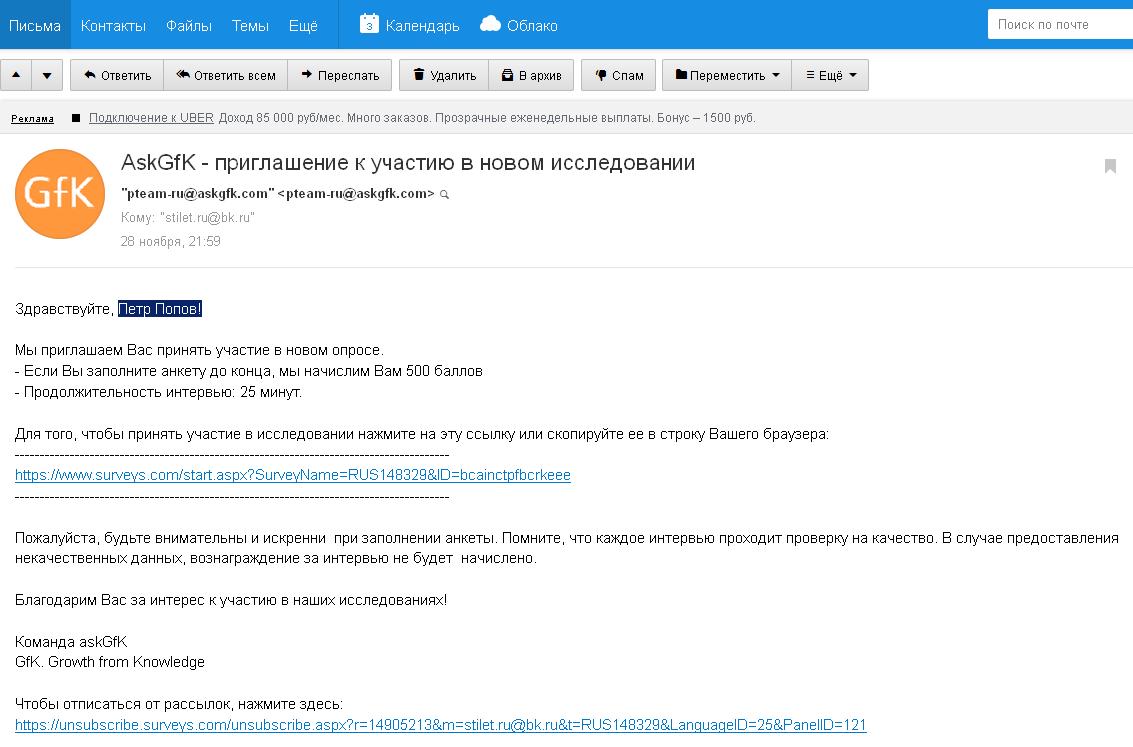
Task: Click the magnifier icon next to sender address
Action: pyautogui.click(x=444, y=194)
